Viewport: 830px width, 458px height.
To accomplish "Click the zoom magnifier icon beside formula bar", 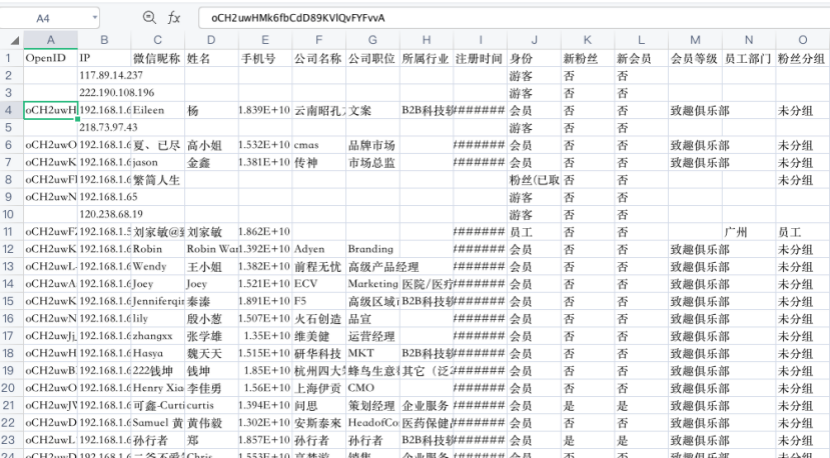I will click(x=150, y=17).
